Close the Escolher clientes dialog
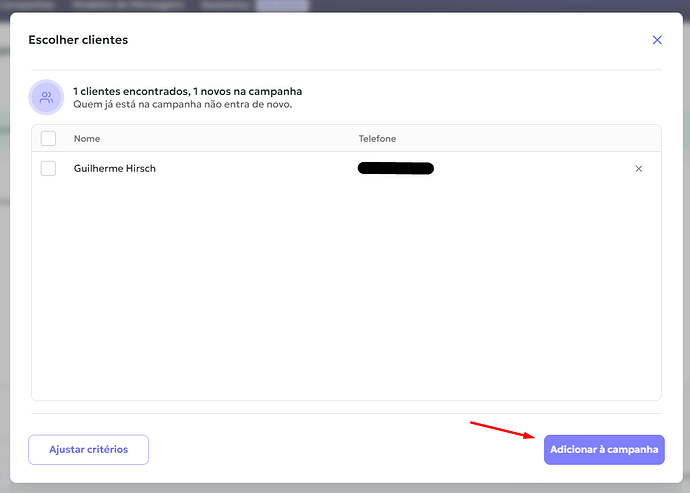The image size is (690, 493). [x=657, y=40]
